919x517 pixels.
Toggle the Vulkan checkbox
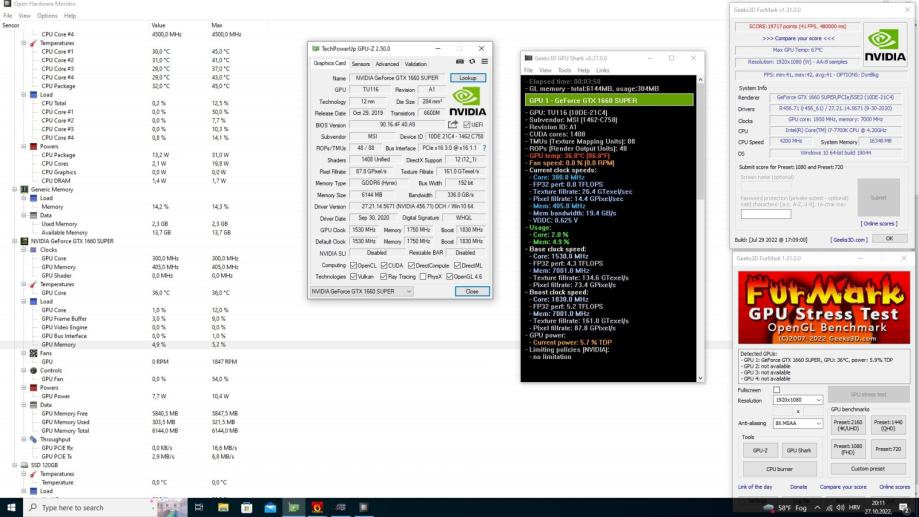pyautogui.click(x=353, y=277)
